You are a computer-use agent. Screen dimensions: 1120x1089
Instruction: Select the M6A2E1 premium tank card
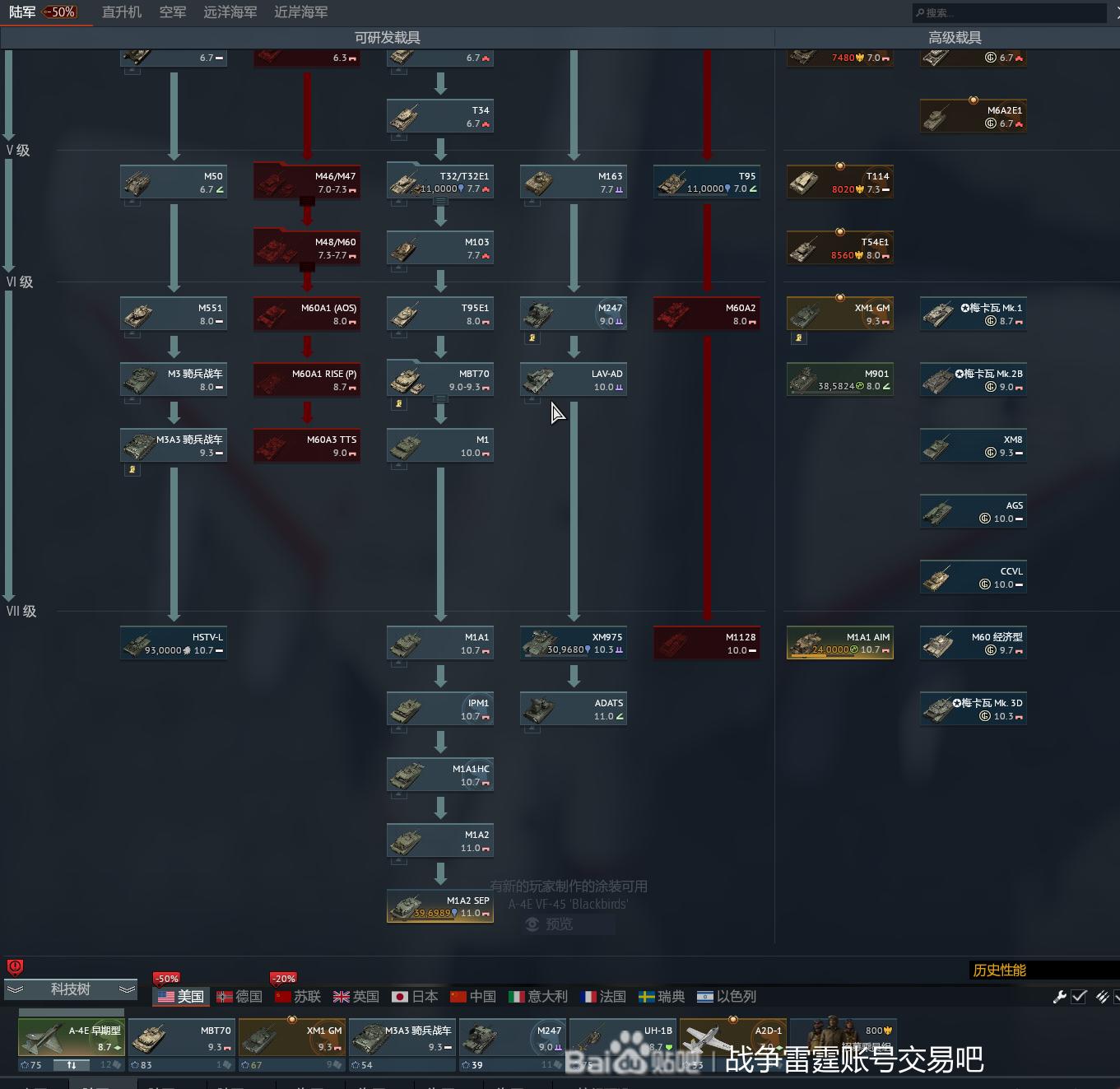click(x=974, y=116)
